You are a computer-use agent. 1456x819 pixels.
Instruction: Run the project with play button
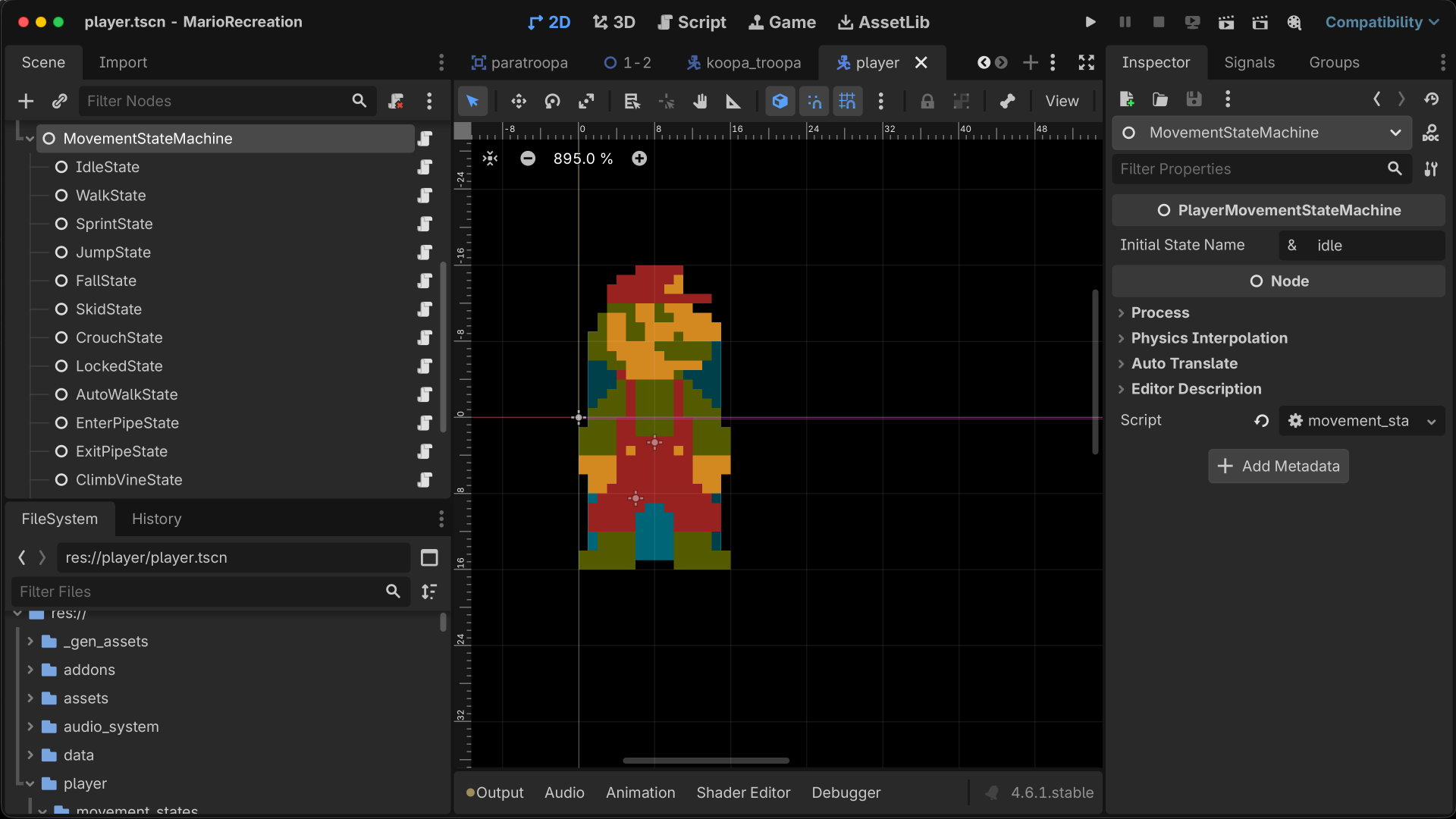[x=1090, y=22]
